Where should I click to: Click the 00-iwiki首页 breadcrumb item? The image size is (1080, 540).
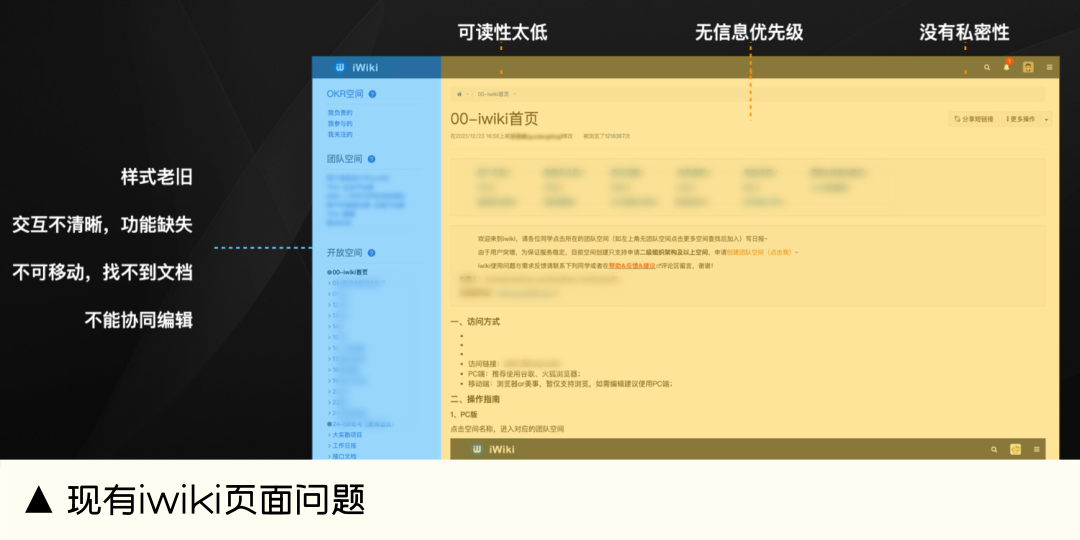click(x=493, y=94)
